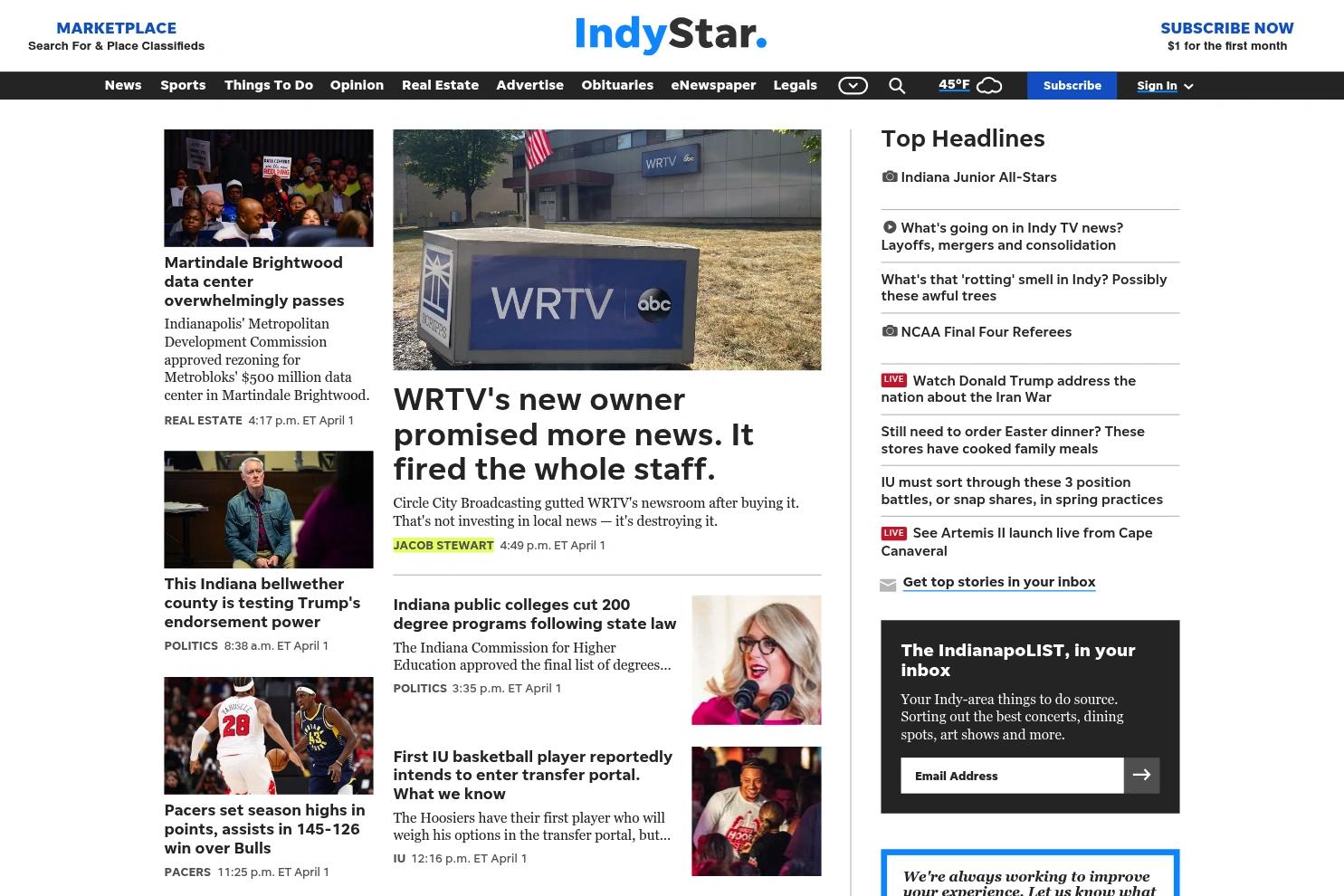The height and width of the screenshot is (896, 1344).
Task: Read IU spring practices position battles
Action: pos(1022,491)
